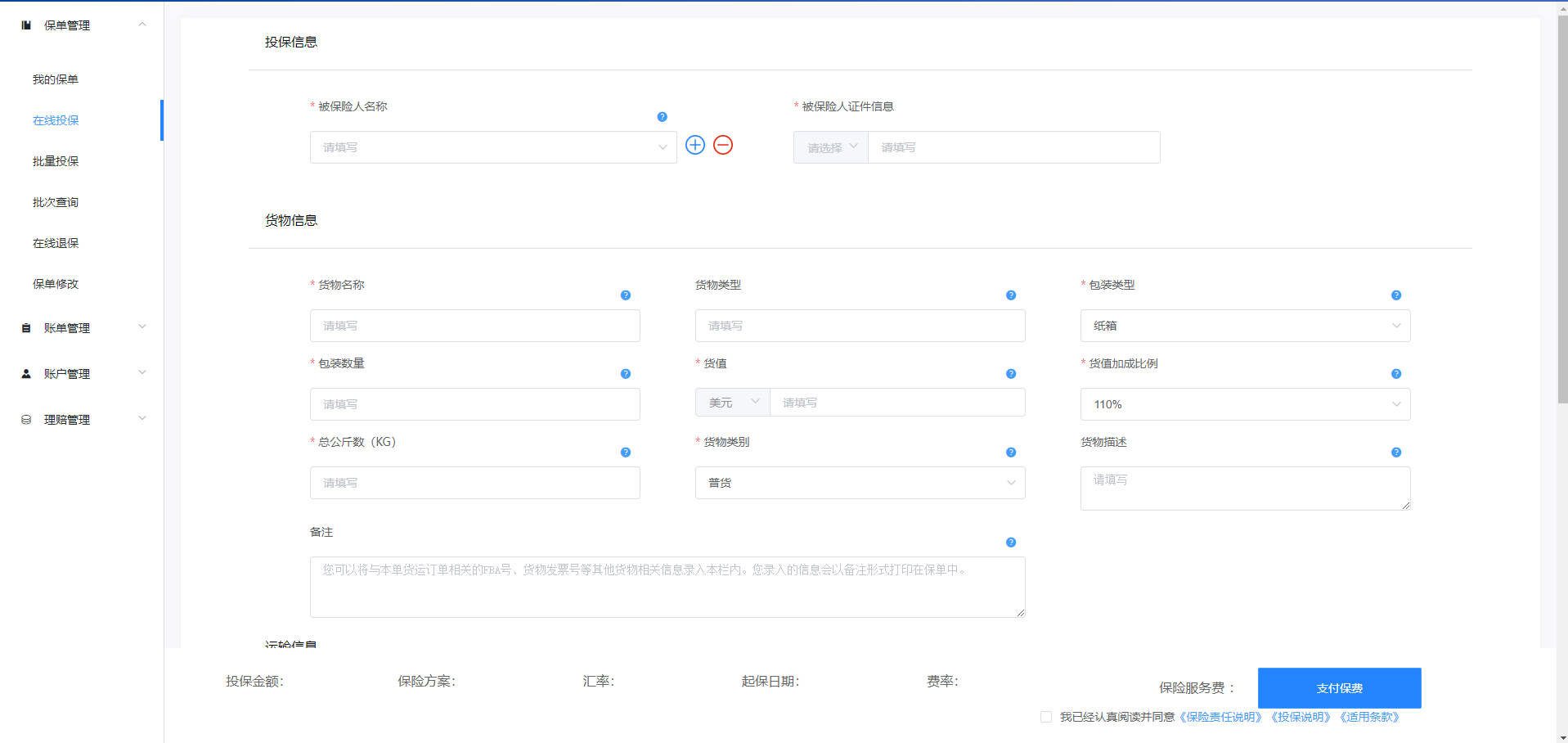Viewport: 1568px width, 743px height.
Task: Click the 货物类型 input field
Action: pos(860,326)
